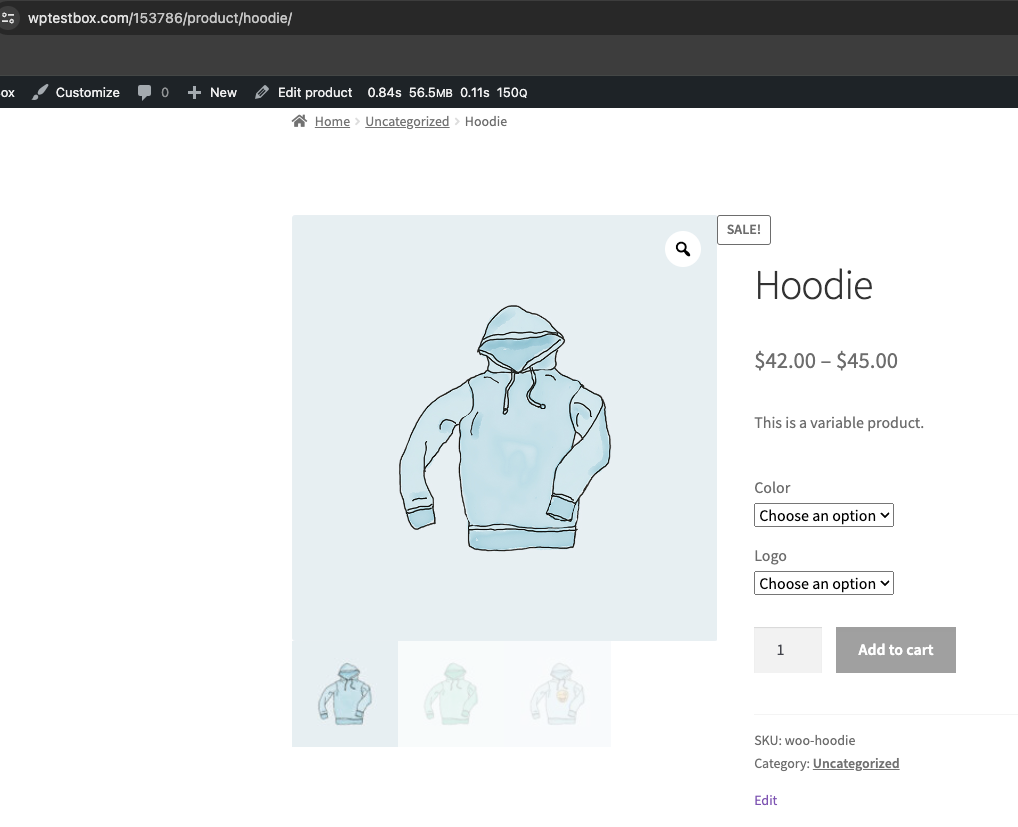Click the plus icon beside New
This screenshot has width=1018, height=827.
click(194, 93)
